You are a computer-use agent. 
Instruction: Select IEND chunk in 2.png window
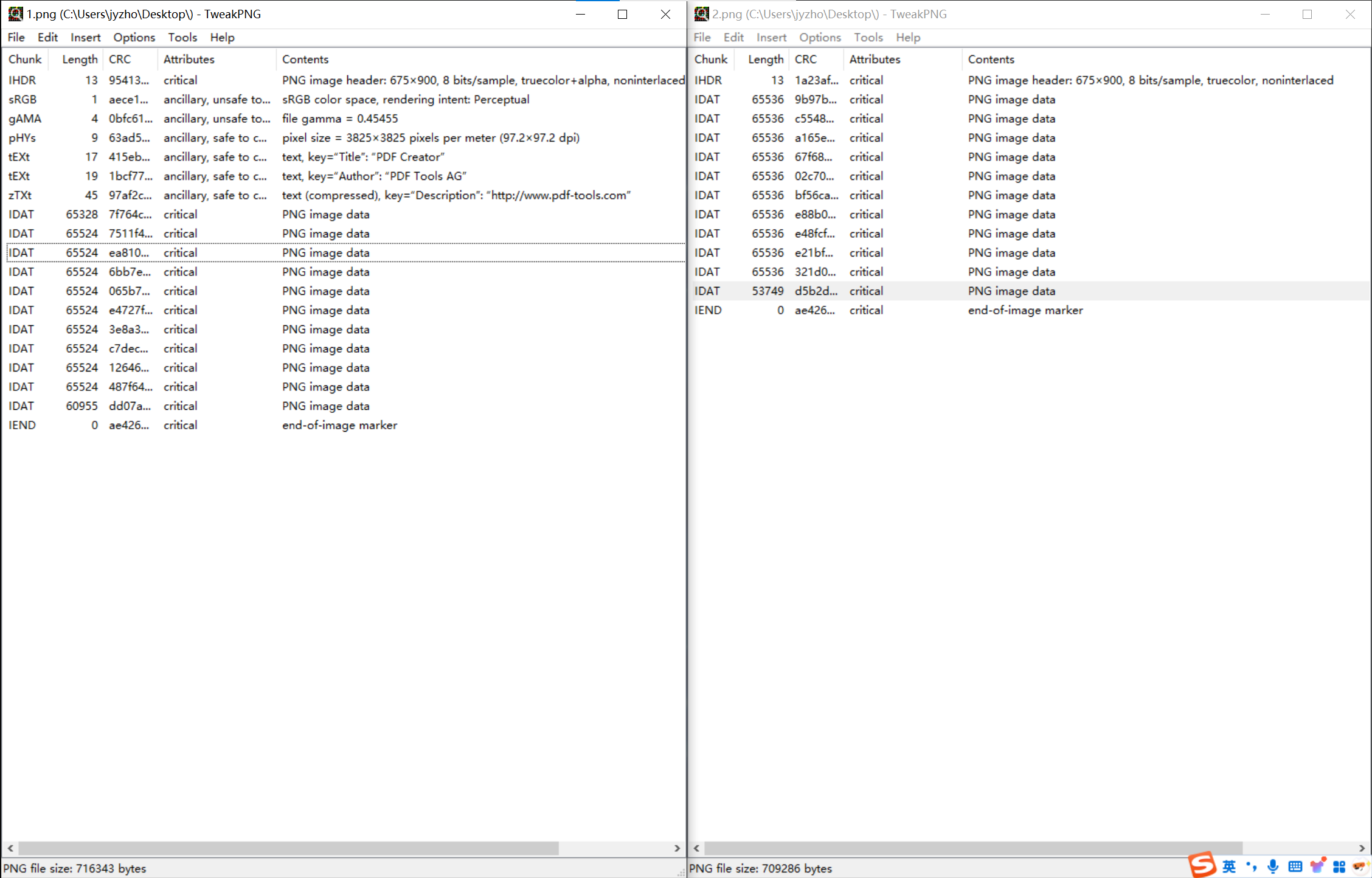pyautogui.click(x=1030, y=310)
